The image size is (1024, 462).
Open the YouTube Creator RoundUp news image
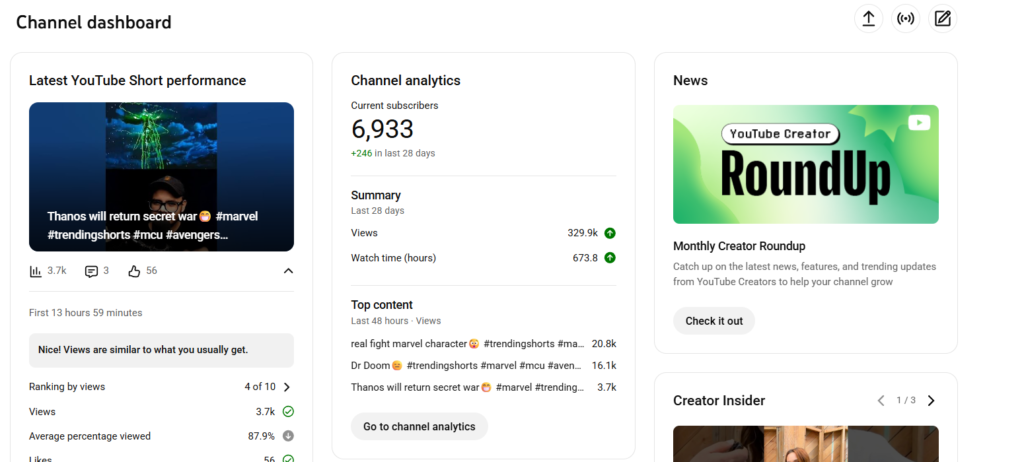[806, 164]
